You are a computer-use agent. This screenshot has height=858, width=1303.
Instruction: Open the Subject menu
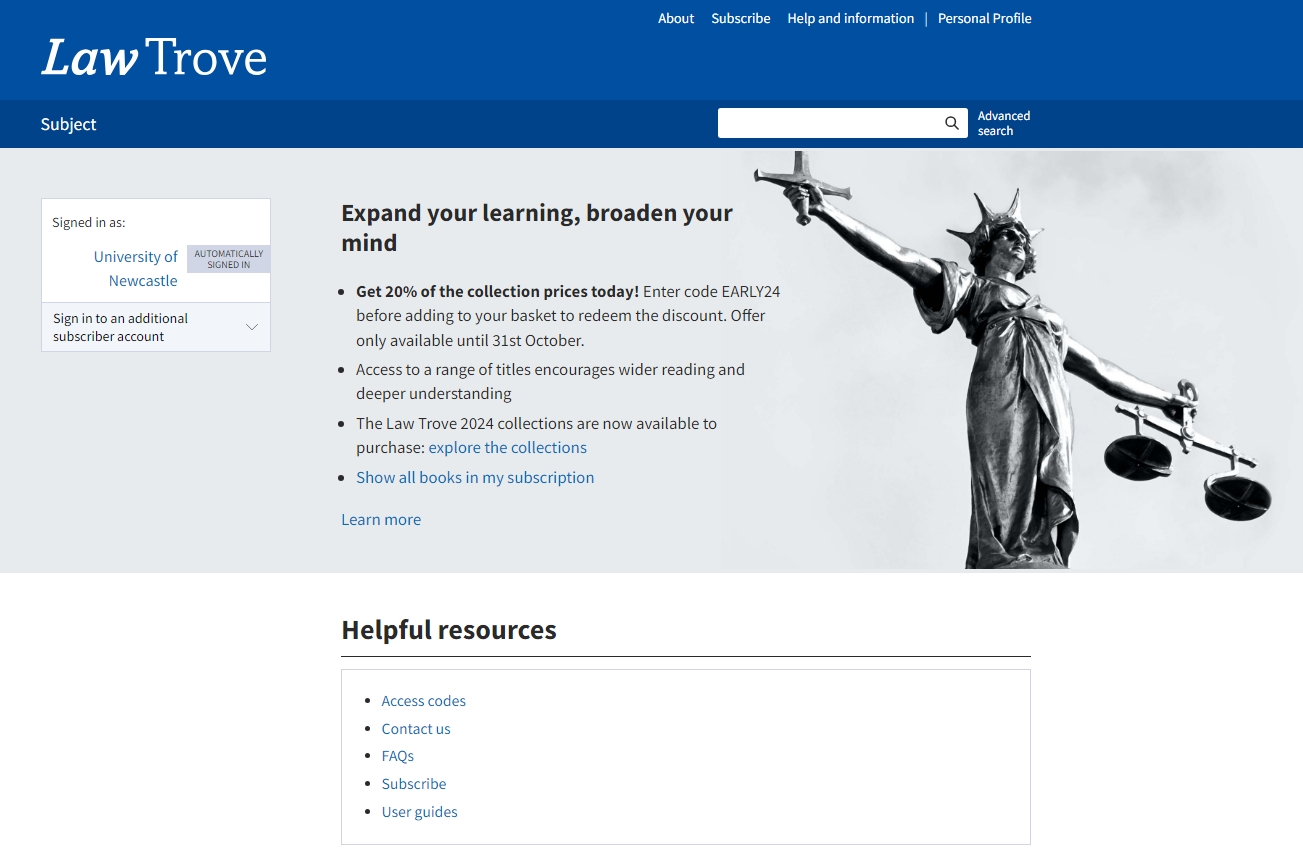coord(68,124)
